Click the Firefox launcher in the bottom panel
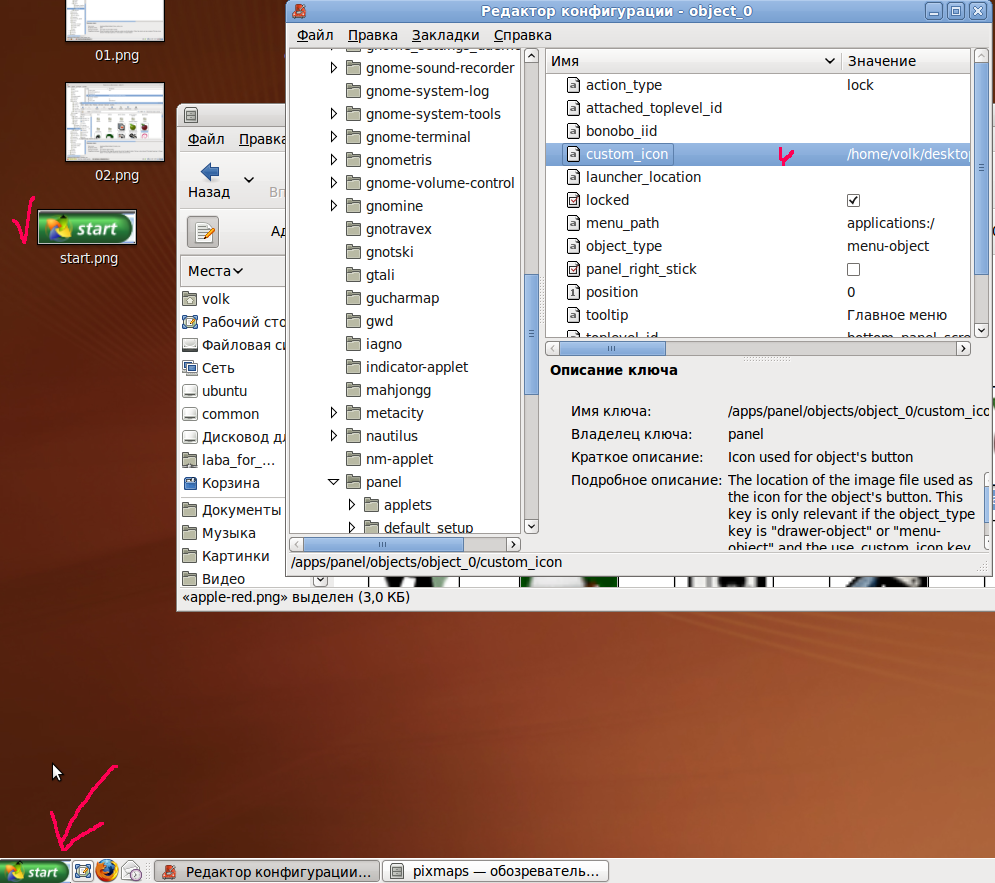The image size is (995, 883). 107,871
